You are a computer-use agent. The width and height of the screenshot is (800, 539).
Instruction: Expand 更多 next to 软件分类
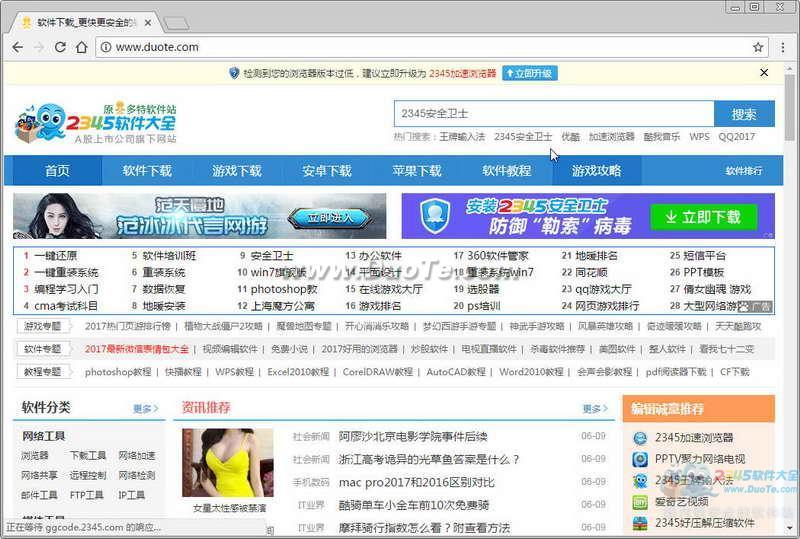(x=145, y=409)
